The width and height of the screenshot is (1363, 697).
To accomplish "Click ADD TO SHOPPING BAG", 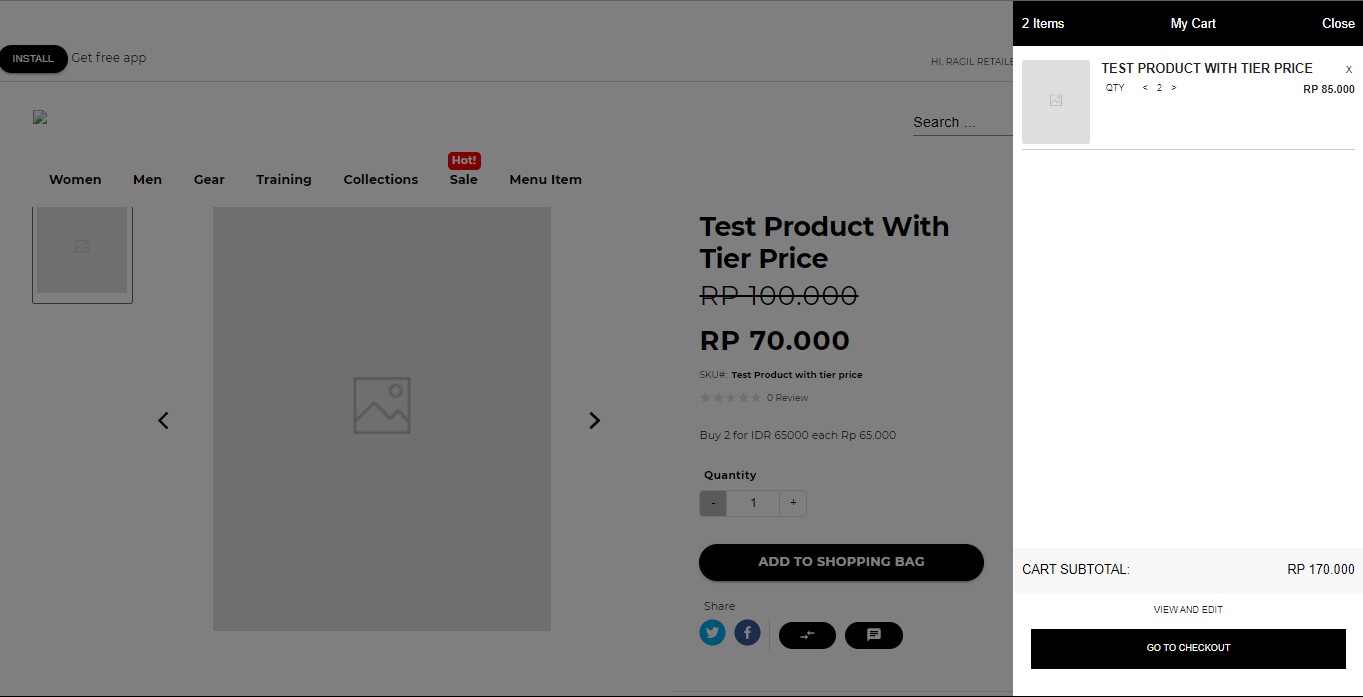I will tap(840, 562).
